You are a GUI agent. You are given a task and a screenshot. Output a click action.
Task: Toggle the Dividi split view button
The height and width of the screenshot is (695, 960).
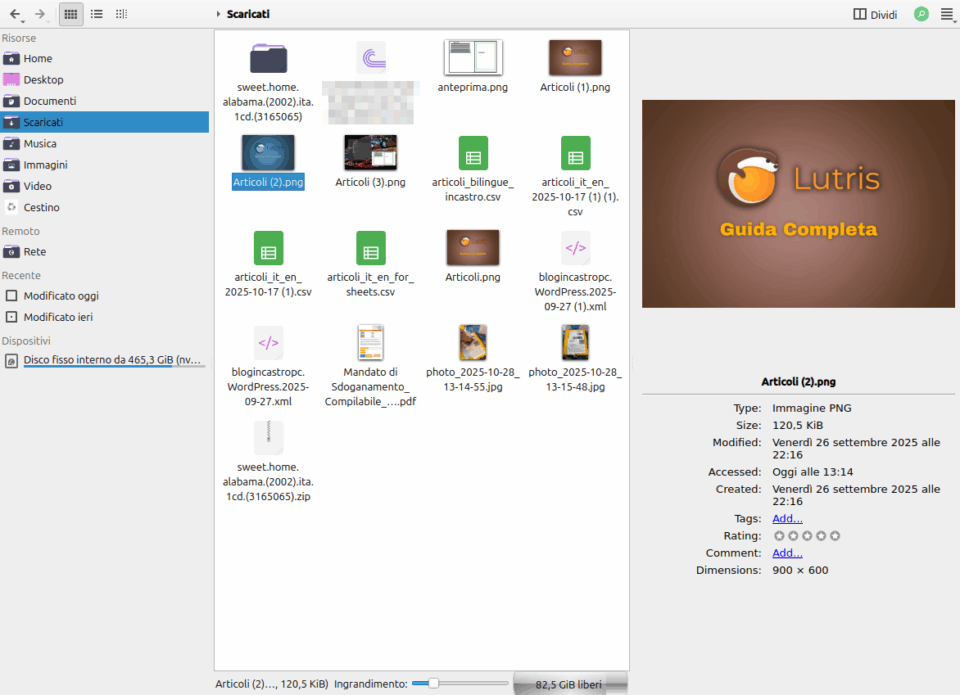click(x=875, y=14)
